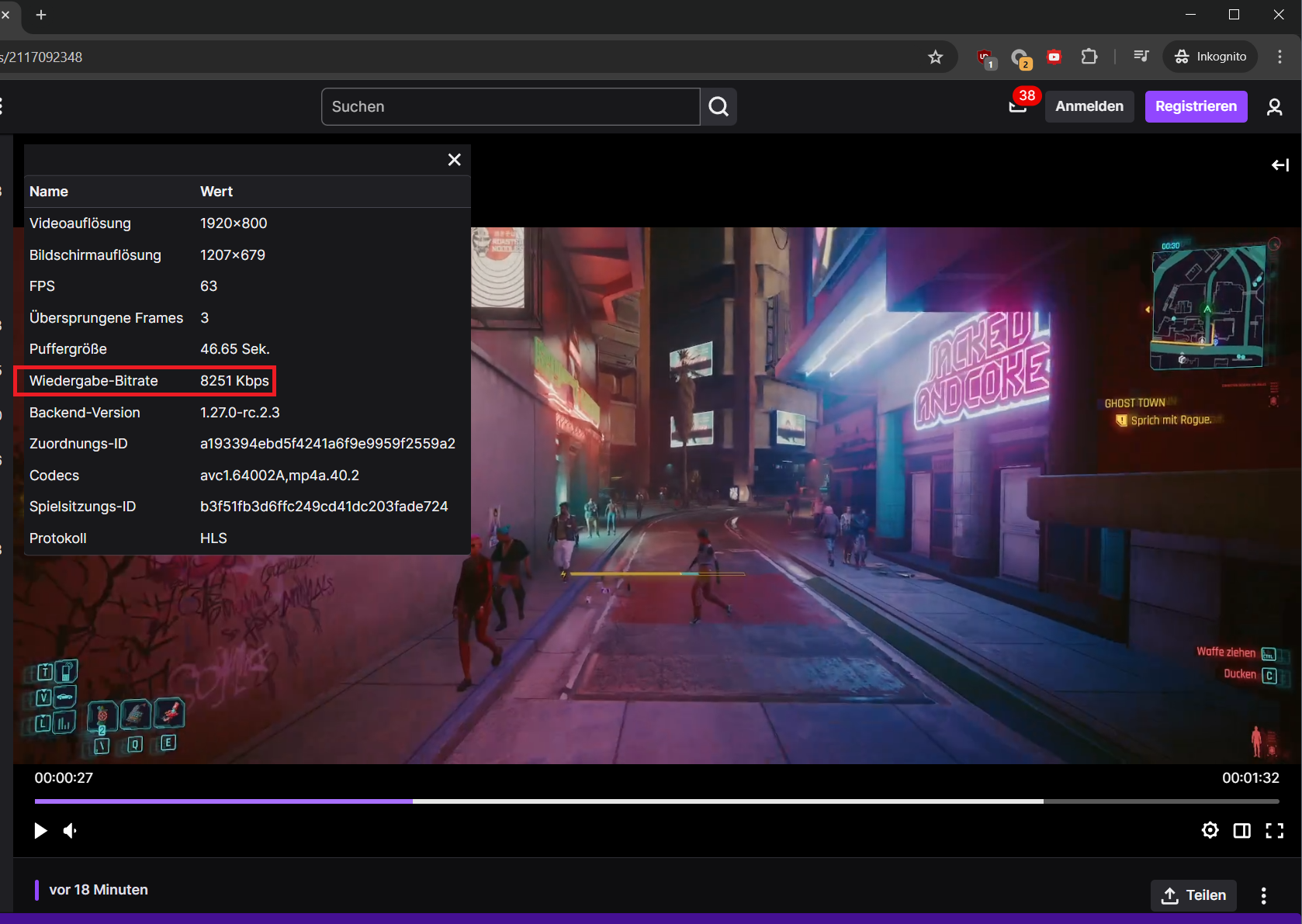The image size is (1302, 924).
Task: Click the search magnifier button
Action: click(x=719, y=106)
